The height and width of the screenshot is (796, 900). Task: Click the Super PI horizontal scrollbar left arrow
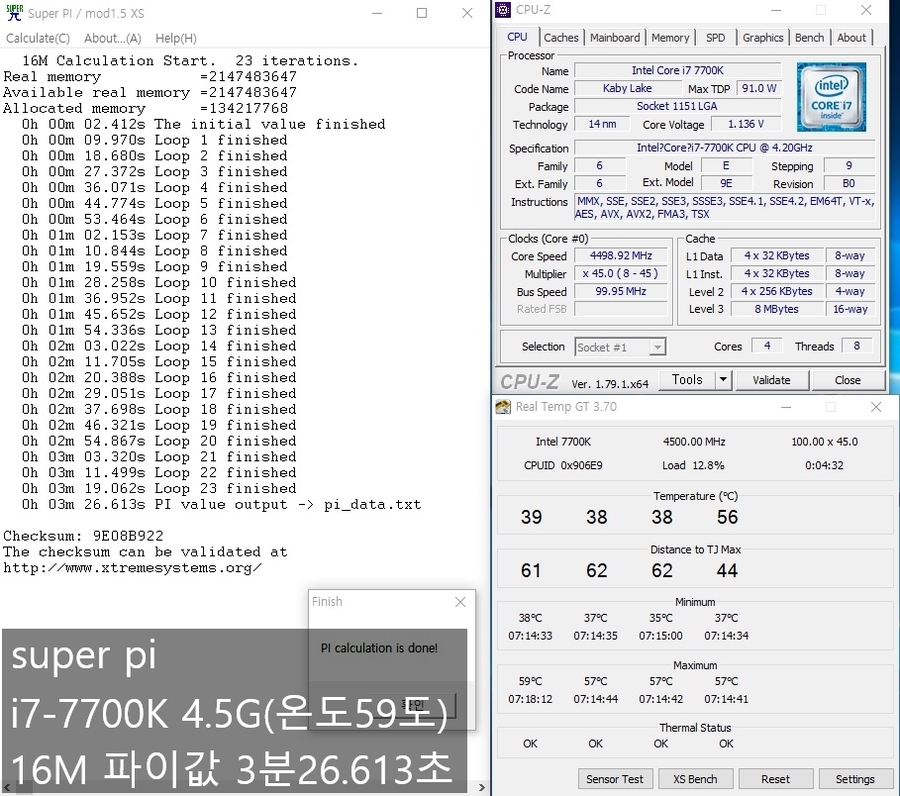[7, 787]
